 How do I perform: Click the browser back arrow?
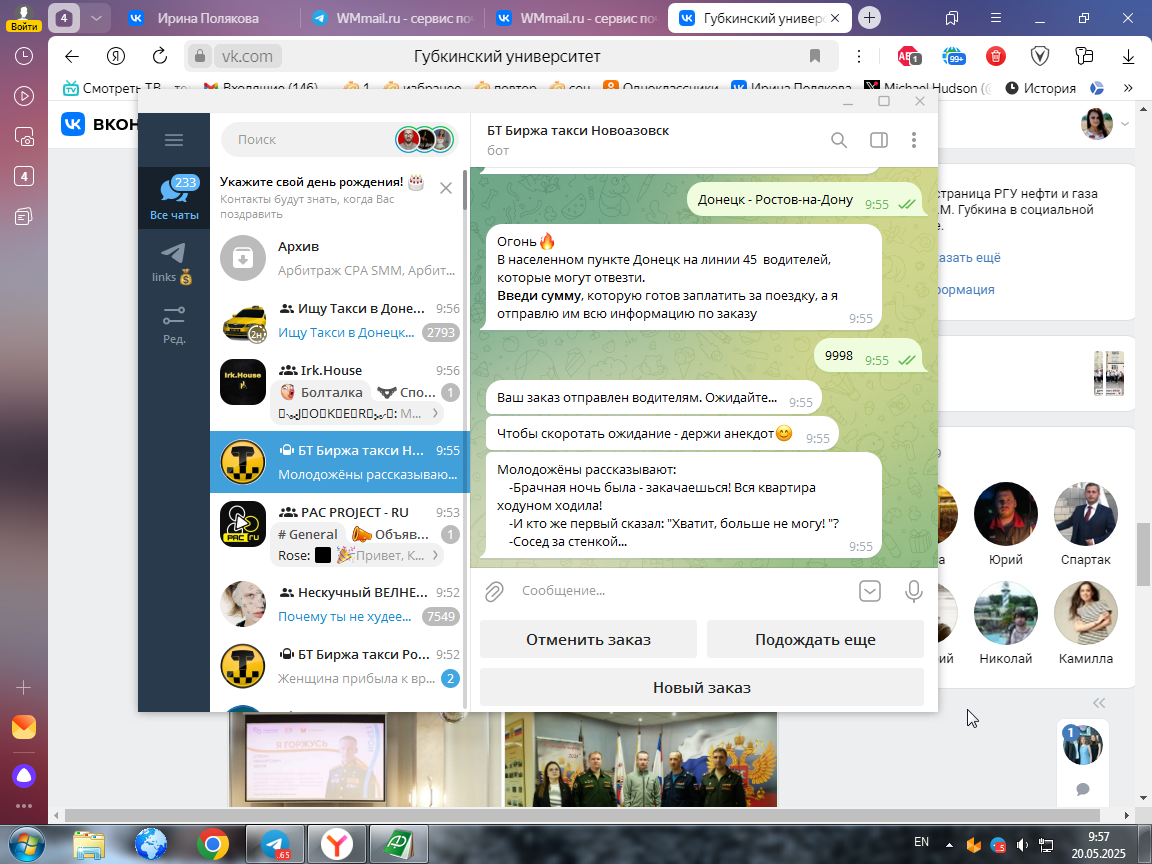(x=71, y=56)
